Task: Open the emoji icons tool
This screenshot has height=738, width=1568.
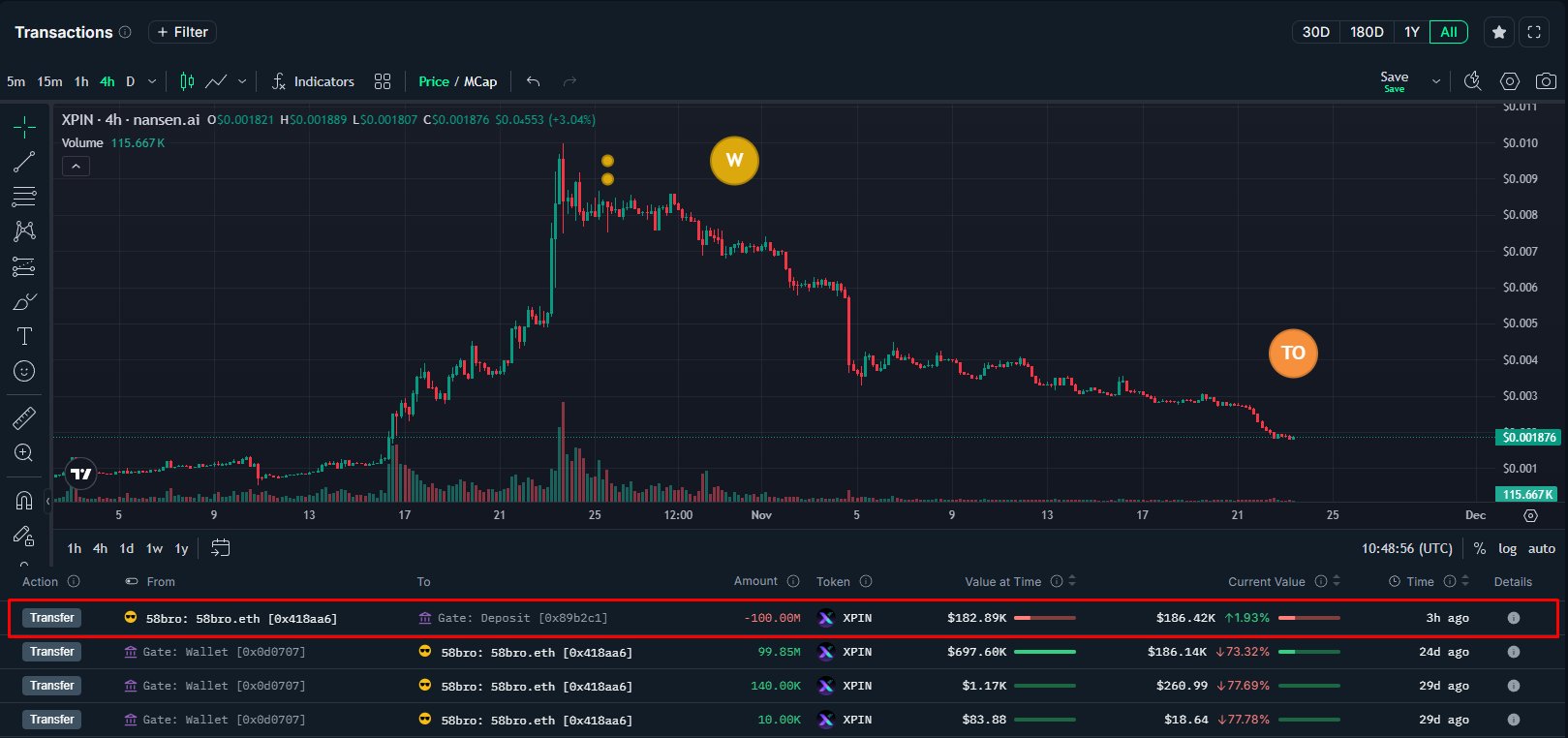Action: [x=24, y=371]
